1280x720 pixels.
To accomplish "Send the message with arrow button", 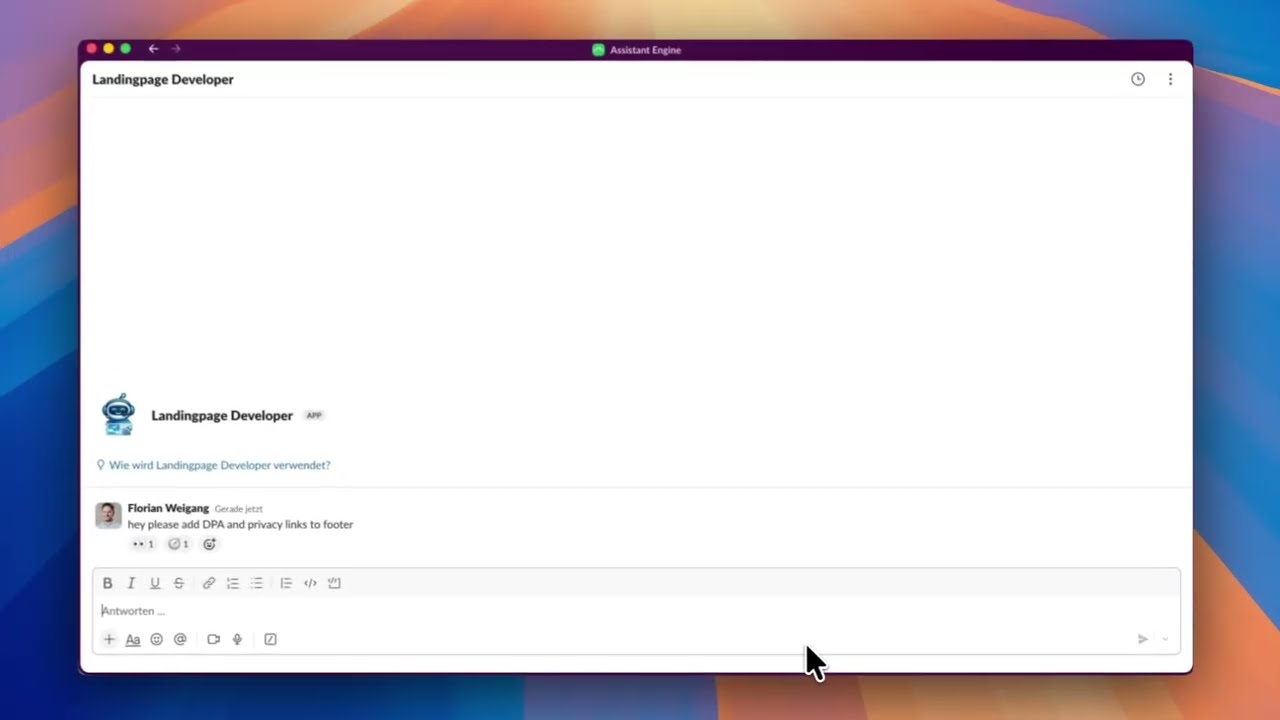I will (1143, 639).
